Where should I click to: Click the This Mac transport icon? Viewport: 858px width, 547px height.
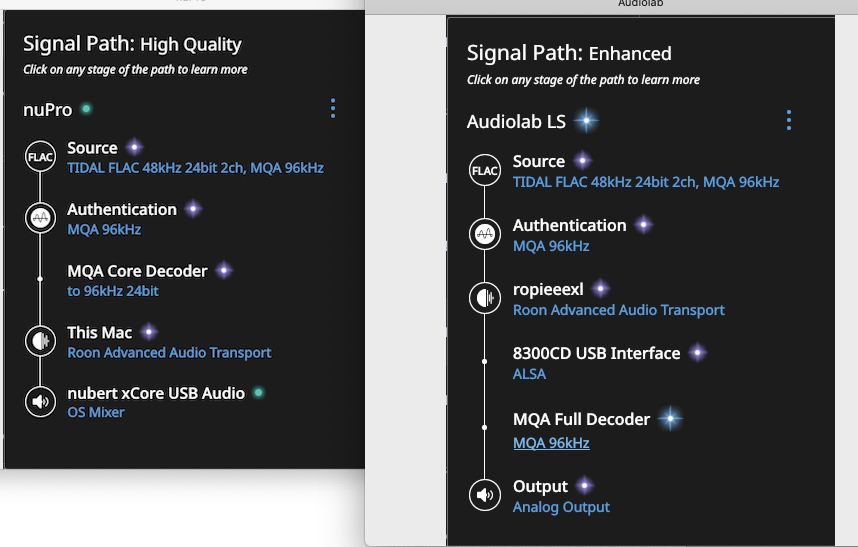39,341
